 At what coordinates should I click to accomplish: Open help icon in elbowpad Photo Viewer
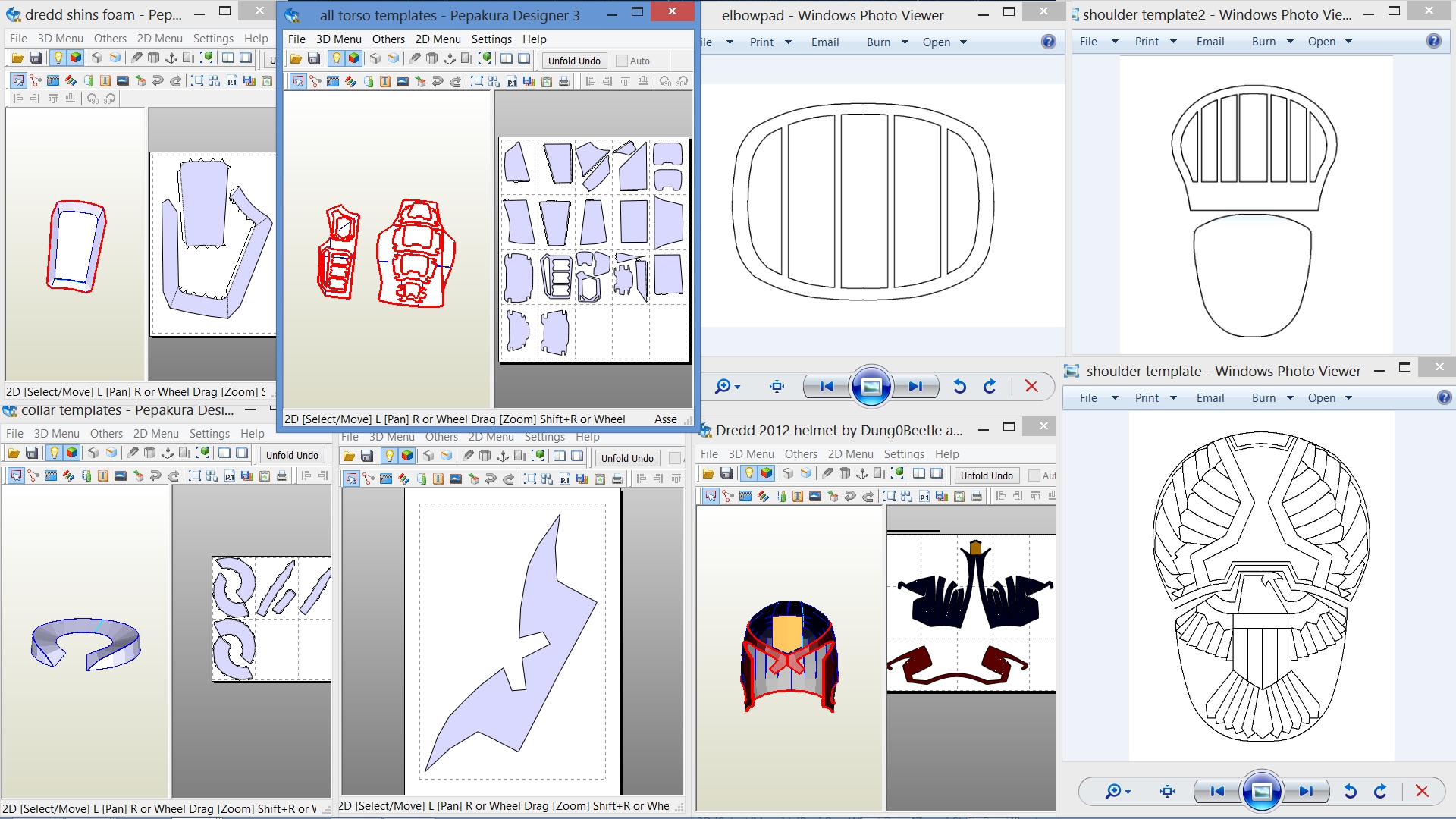coord(1048,42)
